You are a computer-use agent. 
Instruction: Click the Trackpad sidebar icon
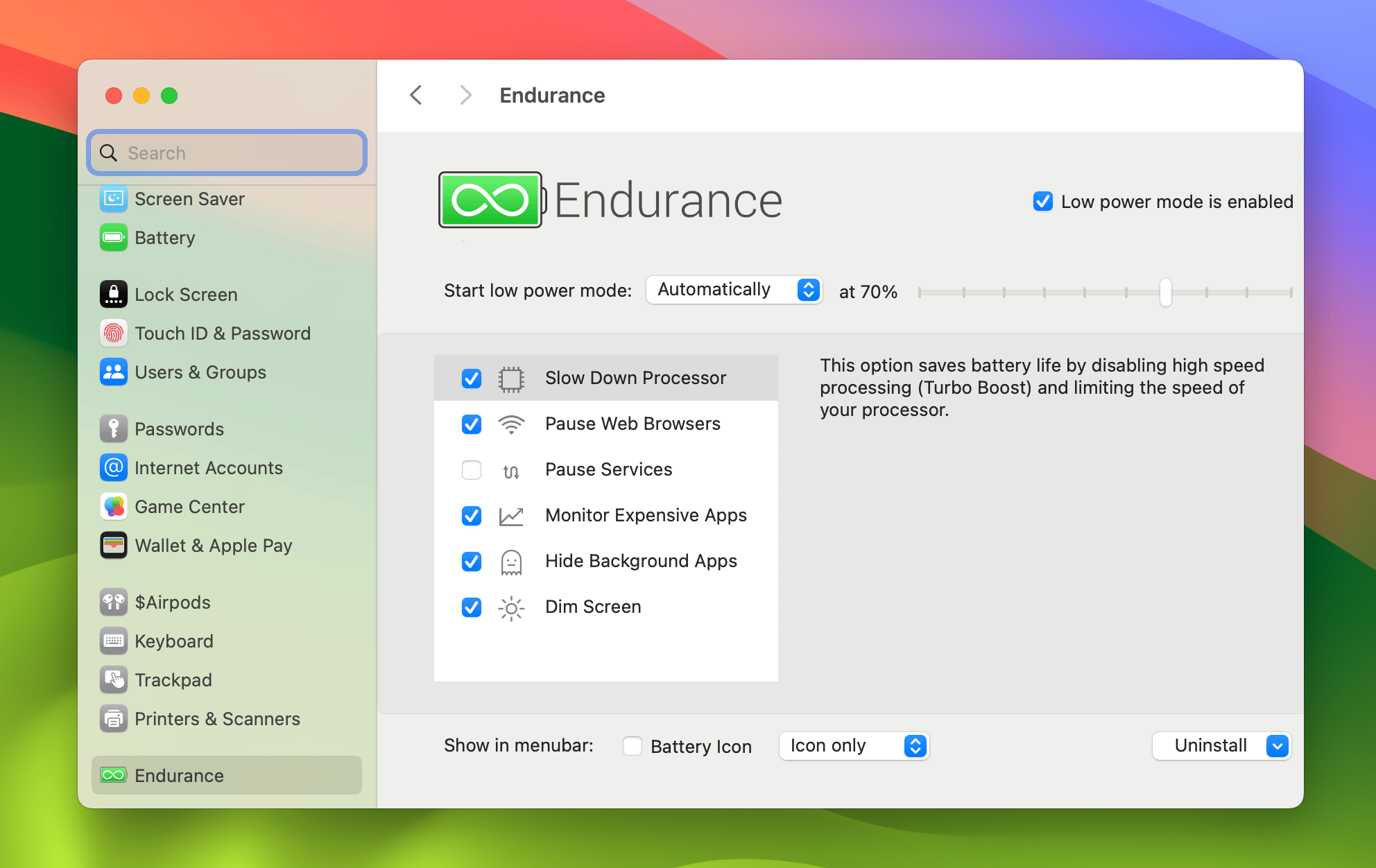click(114, 680)
